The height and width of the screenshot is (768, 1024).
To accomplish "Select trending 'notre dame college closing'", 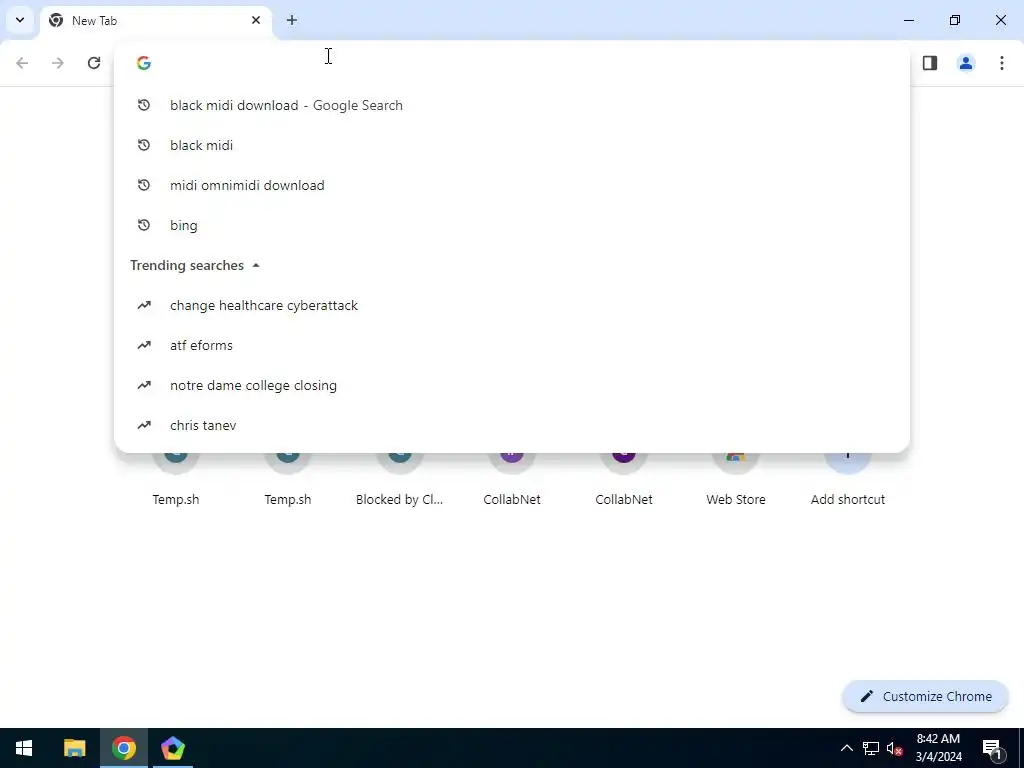I will tap(511, 385).
